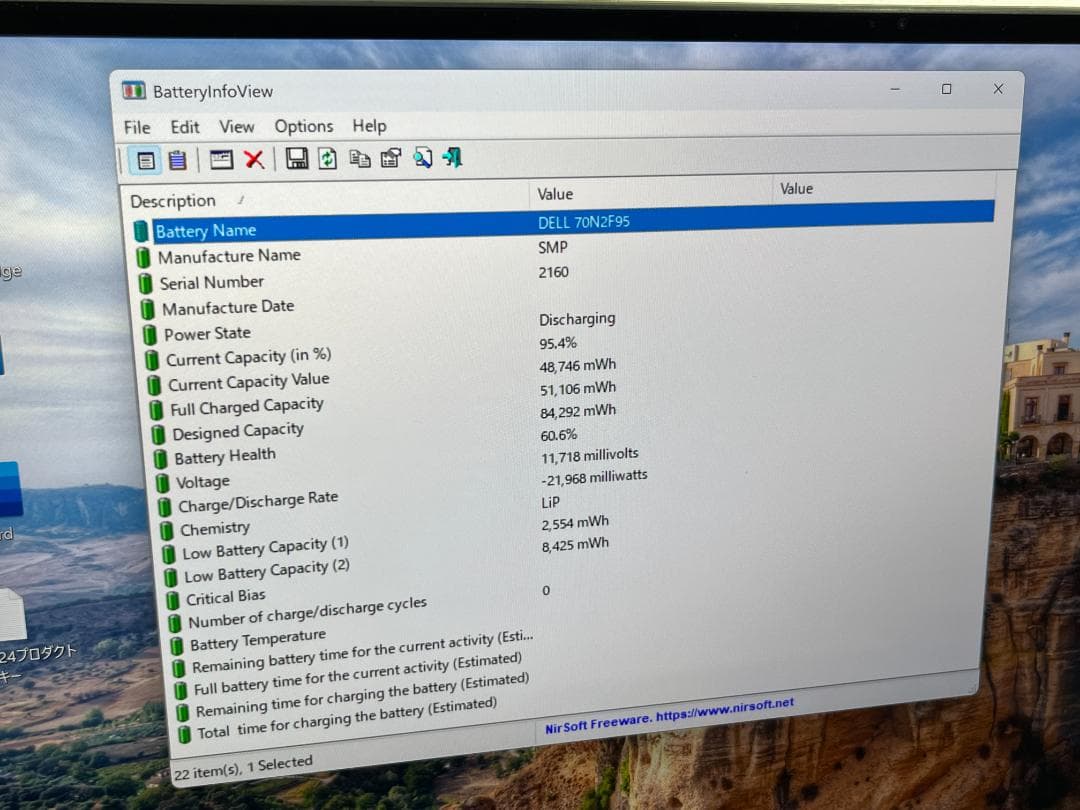
Task: Open the Help menu
Action: [369, 126]
